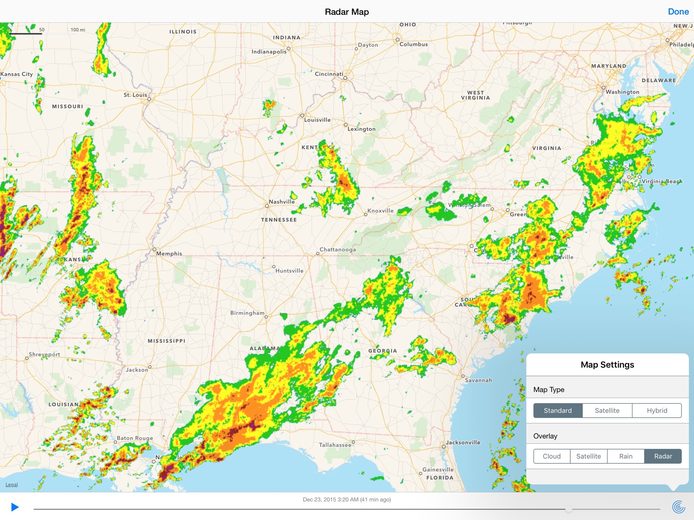
Task: Tap the MISSISSIPPI state label
Action: [166, 341]
